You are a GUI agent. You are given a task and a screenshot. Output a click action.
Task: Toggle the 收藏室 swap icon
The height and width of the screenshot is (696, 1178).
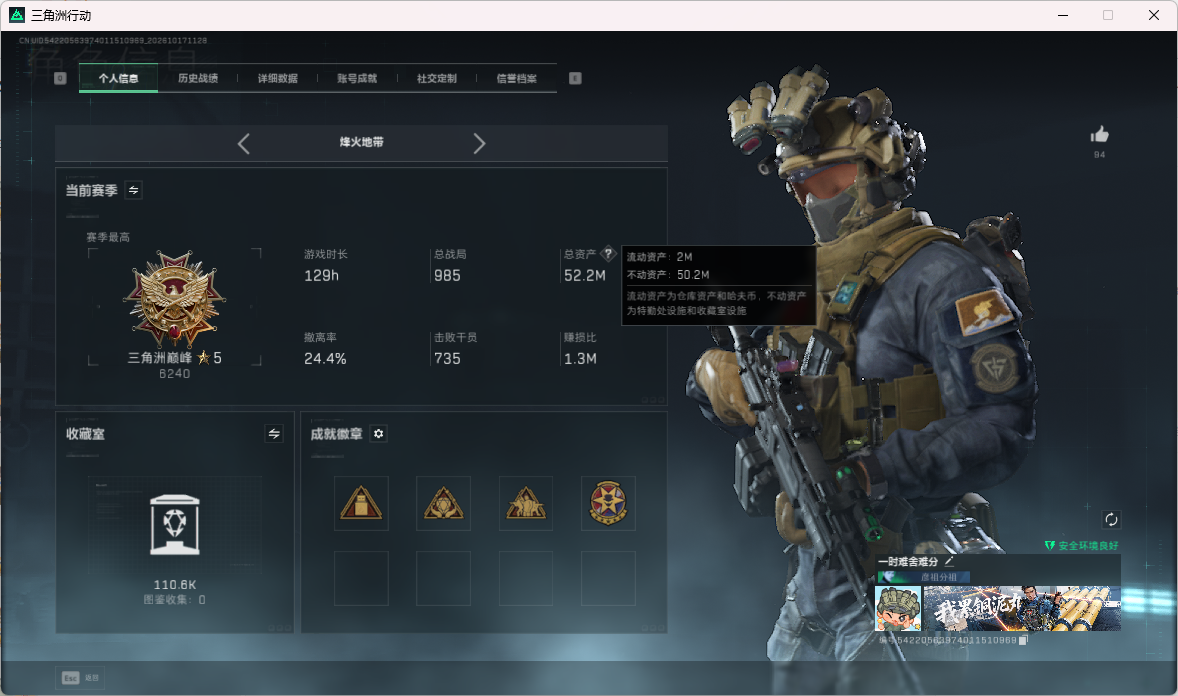(x=274, y=434)
